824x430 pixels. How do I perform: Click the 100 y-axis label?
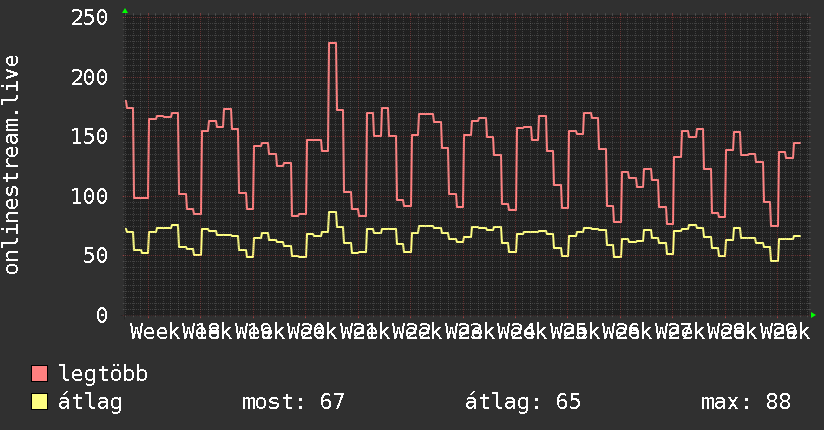(89, 197)
